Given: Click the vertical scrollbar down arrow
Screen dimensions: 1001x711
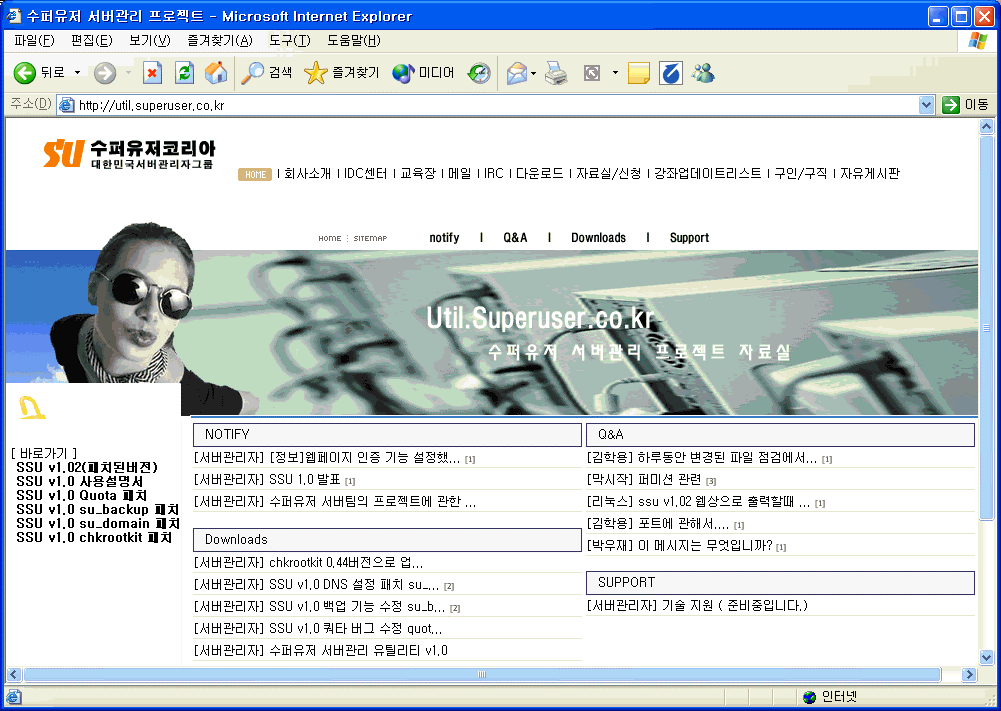Looking at the screenshot, I should (x=986, y=657).
